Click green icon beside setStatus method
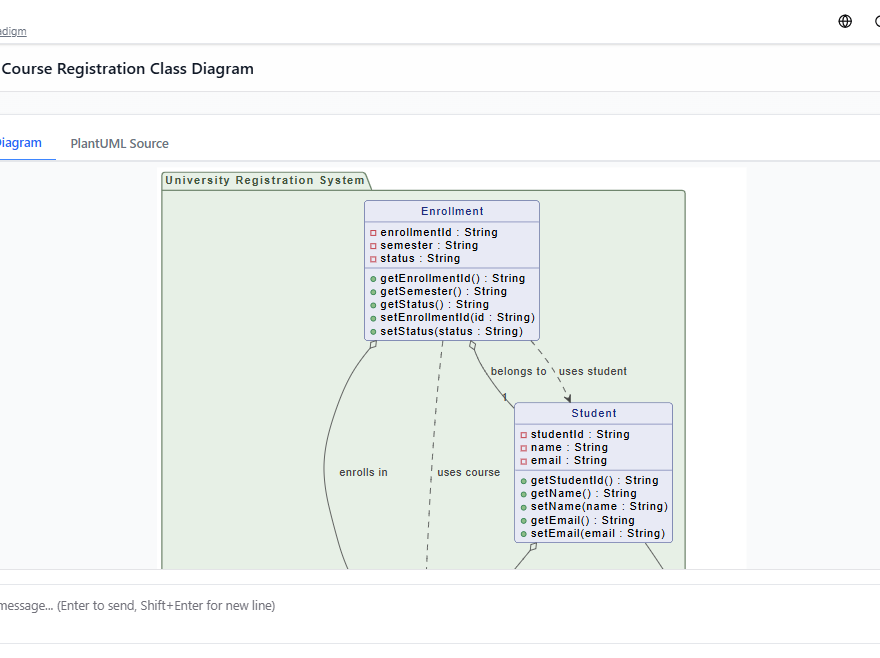880x658 pixels. pos(374,331)
